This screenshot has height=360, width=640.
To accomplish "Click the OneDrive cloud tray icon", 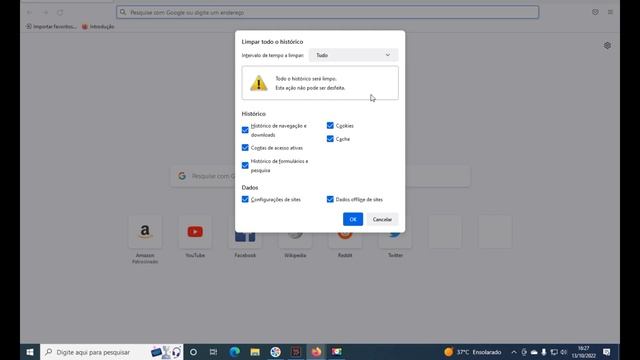I will tap(534, 352).
